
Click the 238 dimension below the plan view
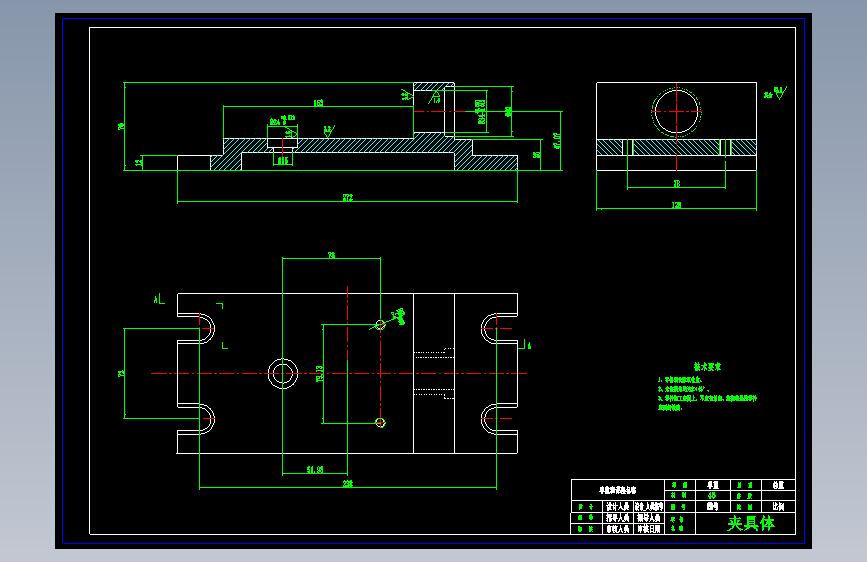pos(347,483)
